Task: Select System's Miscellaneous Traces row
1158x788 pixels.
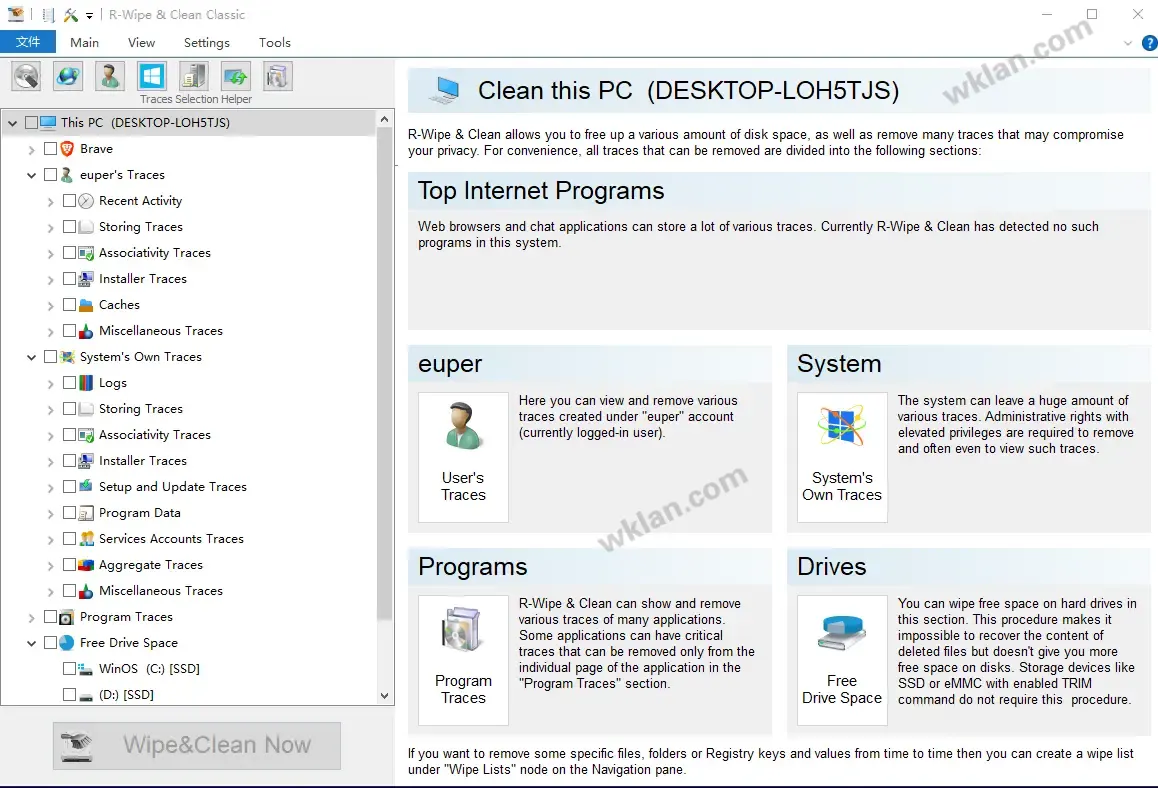Action: 161,591
